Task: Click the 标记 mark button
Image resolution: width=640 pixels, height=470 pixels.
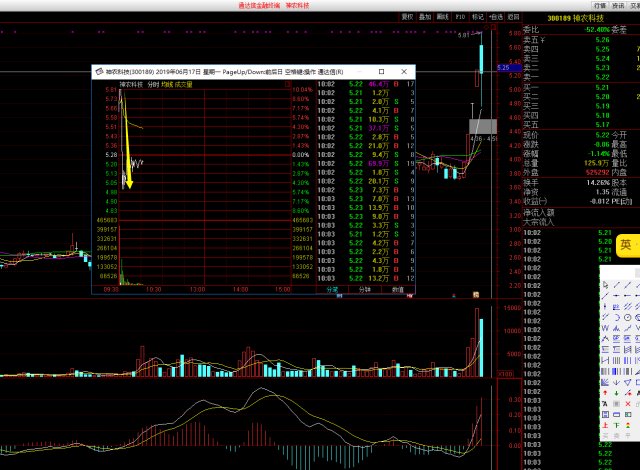Action: click(476, 17)
